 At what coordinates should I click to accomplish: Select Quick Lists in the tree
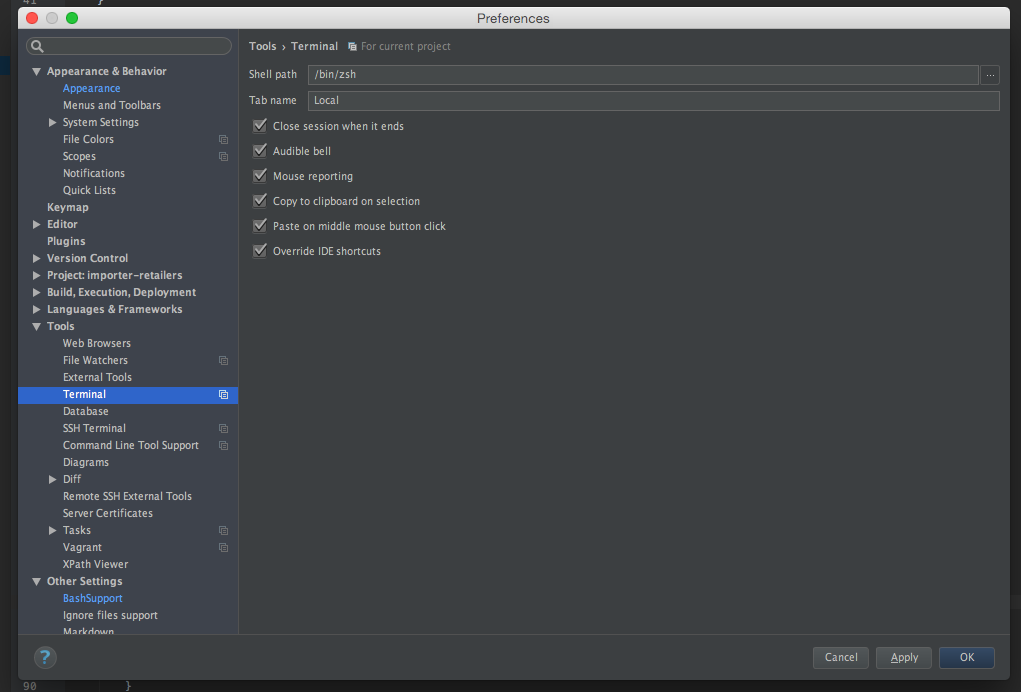(x=89, y=190)
